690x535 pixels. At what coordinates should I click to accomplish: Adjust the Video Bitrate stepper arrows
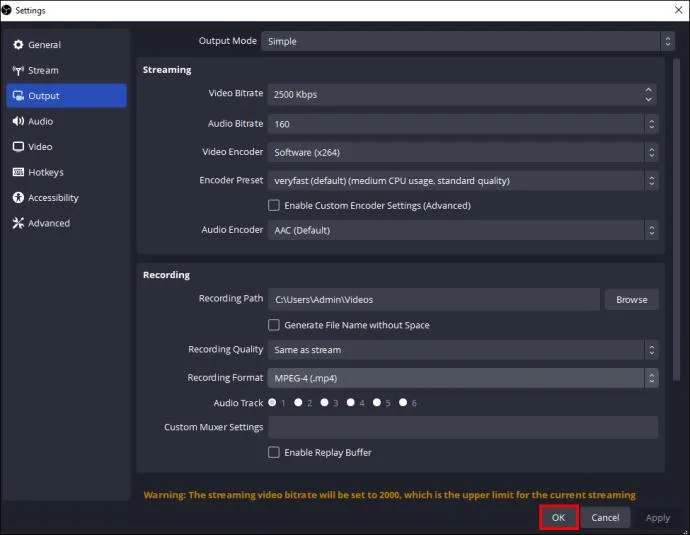coord(649,95)
